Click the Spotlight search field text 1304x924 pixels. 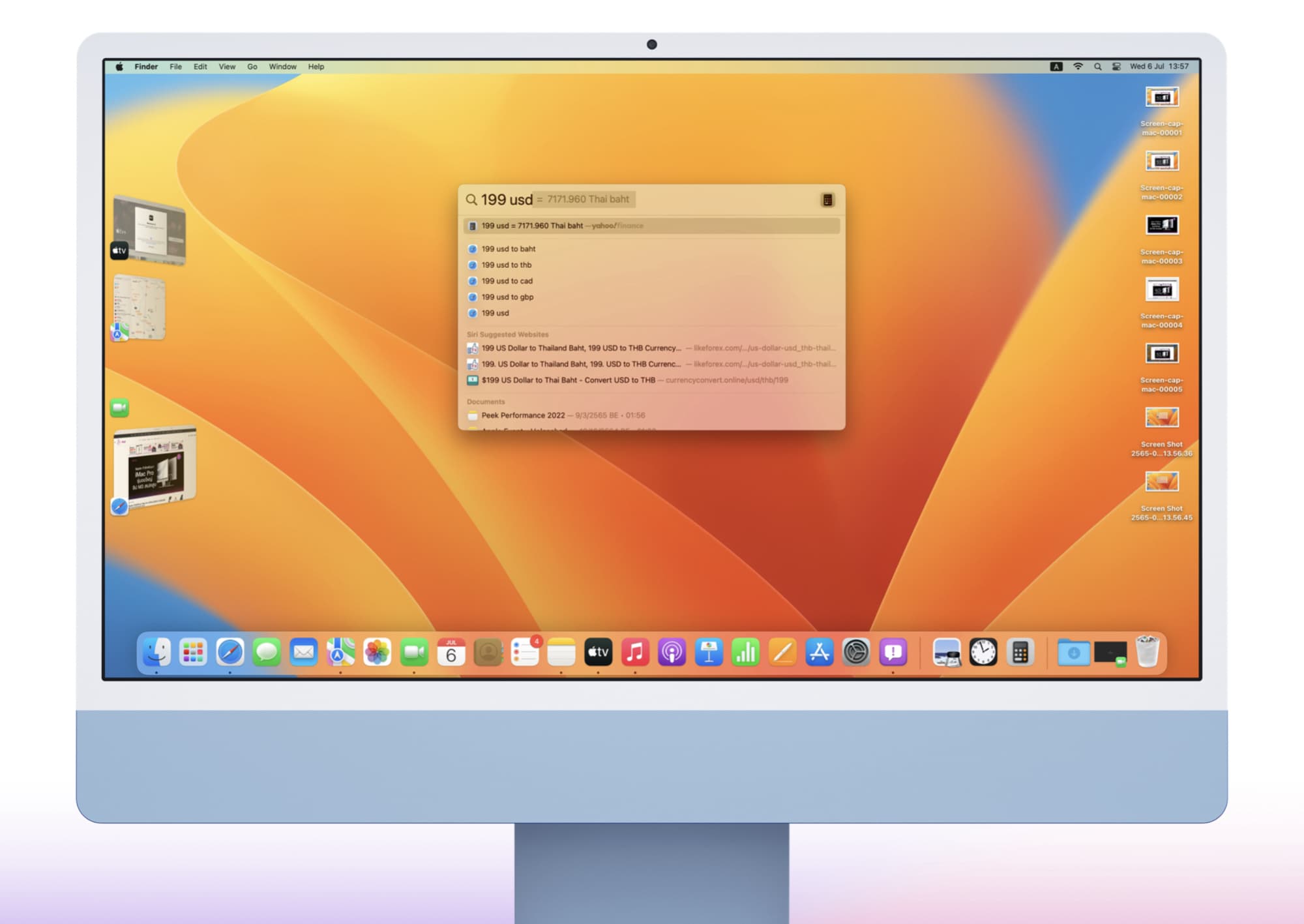pyautogui.click(x=507, y=200)
